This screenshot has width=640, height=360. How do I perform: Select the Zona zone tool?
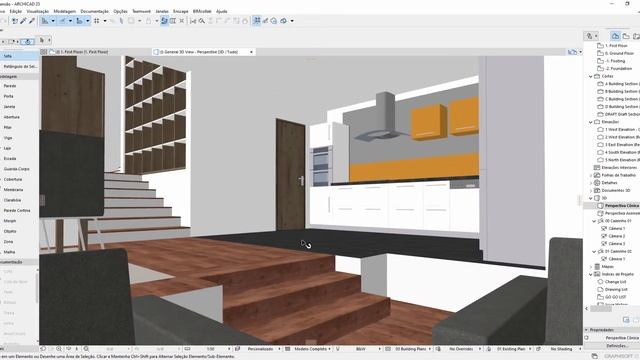19,242
